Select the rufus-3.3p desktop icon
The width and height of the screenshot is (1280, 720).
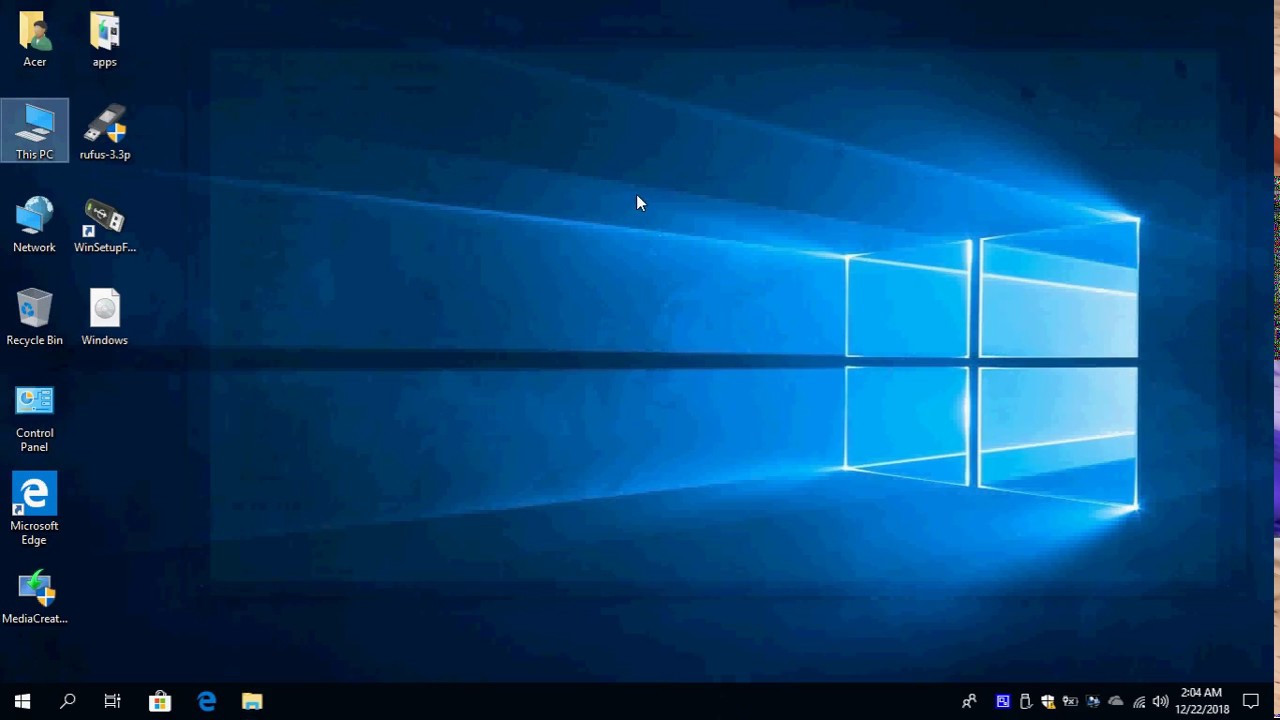click(105, 131)
